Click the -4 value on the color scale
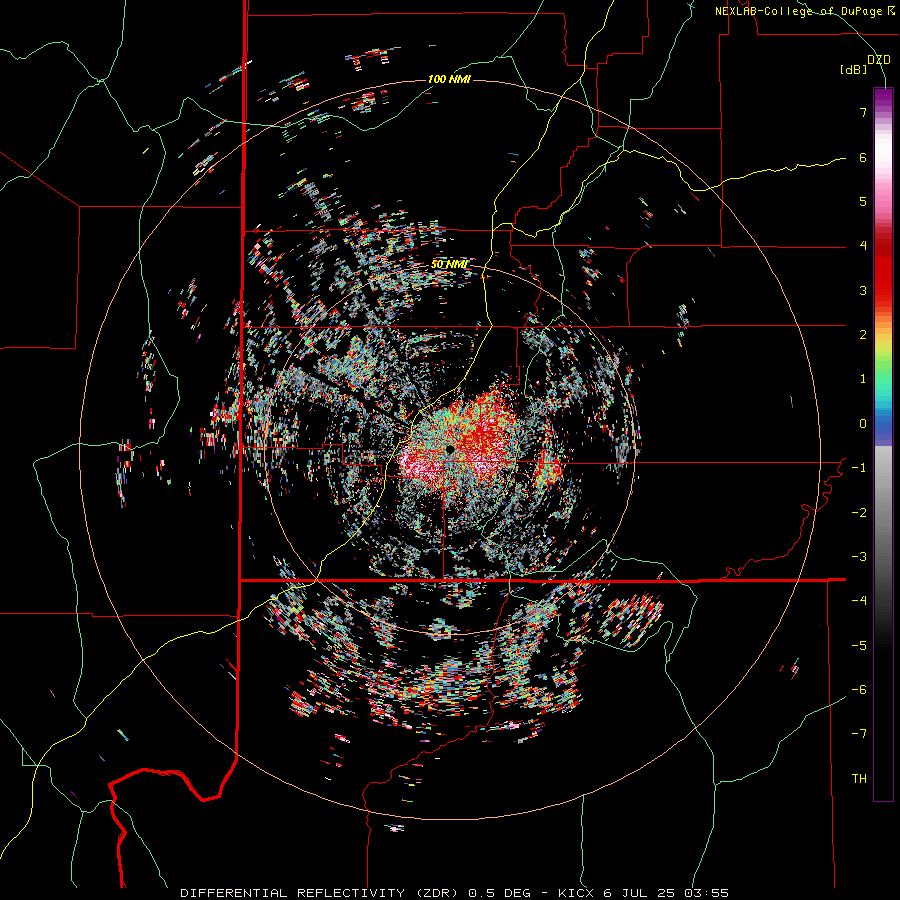900x900 pixels. pos(859,601)
